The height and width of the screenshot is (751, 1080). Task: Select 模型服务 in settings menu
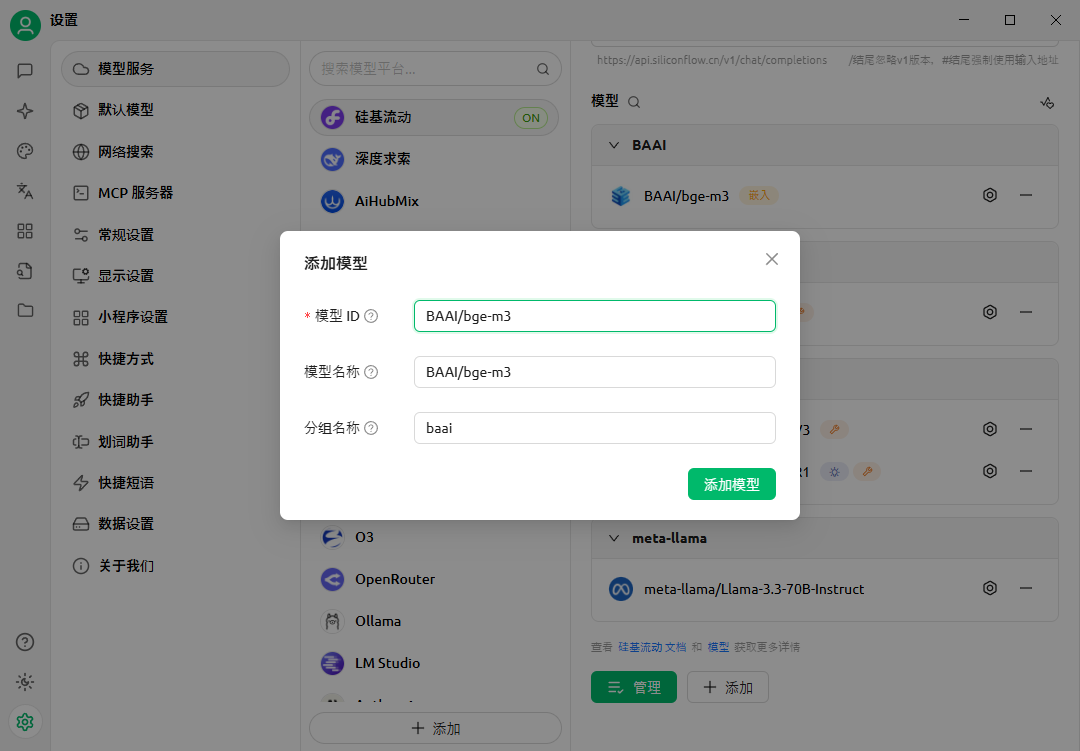(x=176, y=69)
